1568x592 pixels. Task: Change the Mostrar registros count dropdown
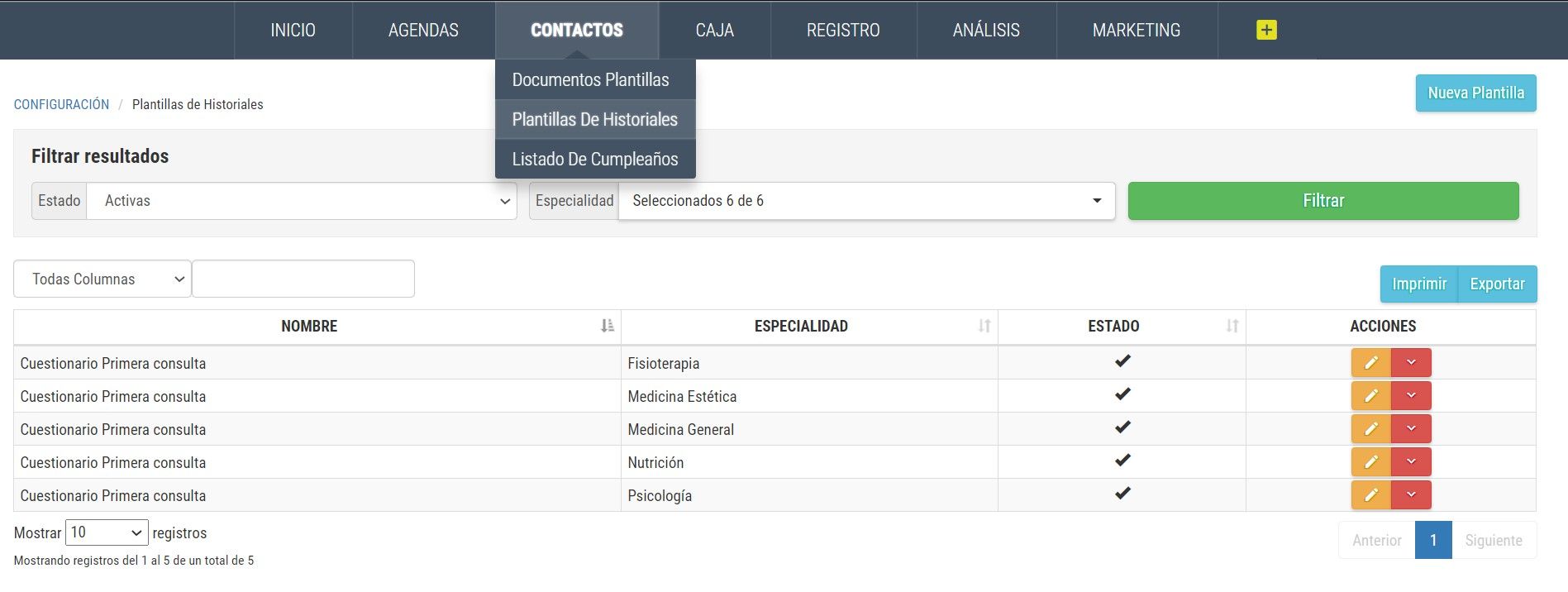(x=107, y=532)
